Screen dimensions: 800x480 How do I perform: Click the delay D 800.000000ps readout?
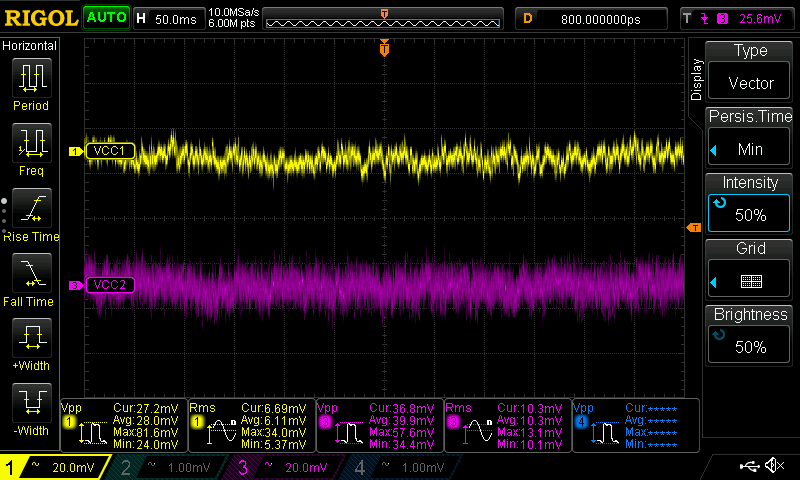591,19
